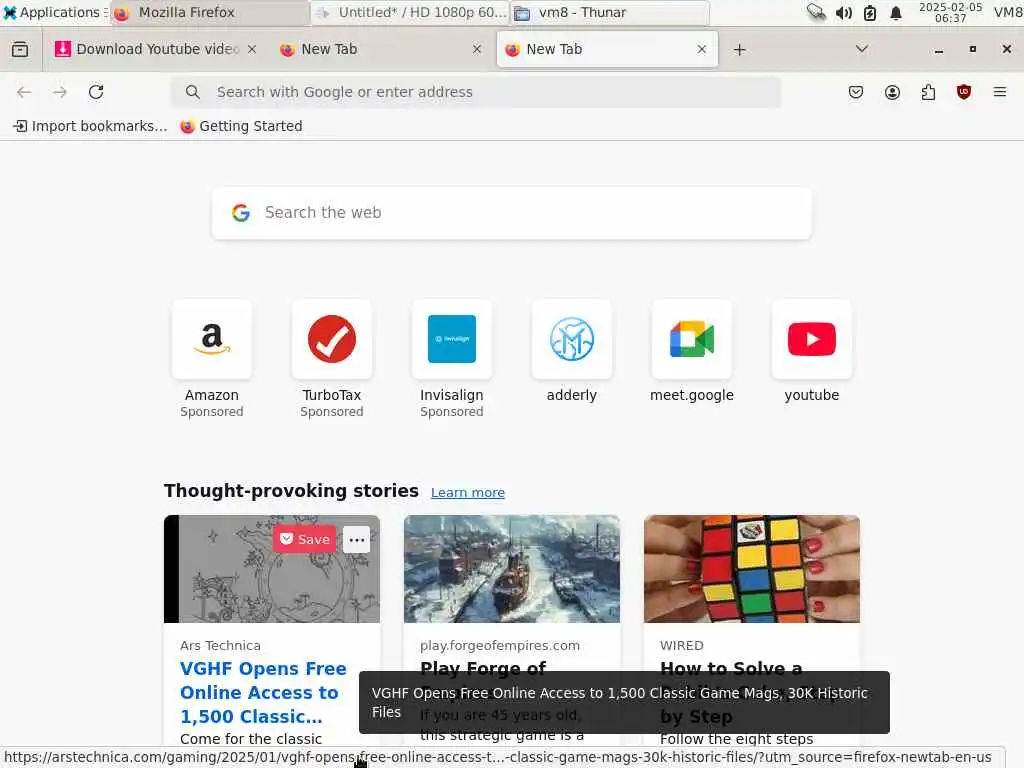Open the three-dot menu on VGHF story
Image resolution: width=1024 pixels, height=768 pixels.
tap(357, 539)
